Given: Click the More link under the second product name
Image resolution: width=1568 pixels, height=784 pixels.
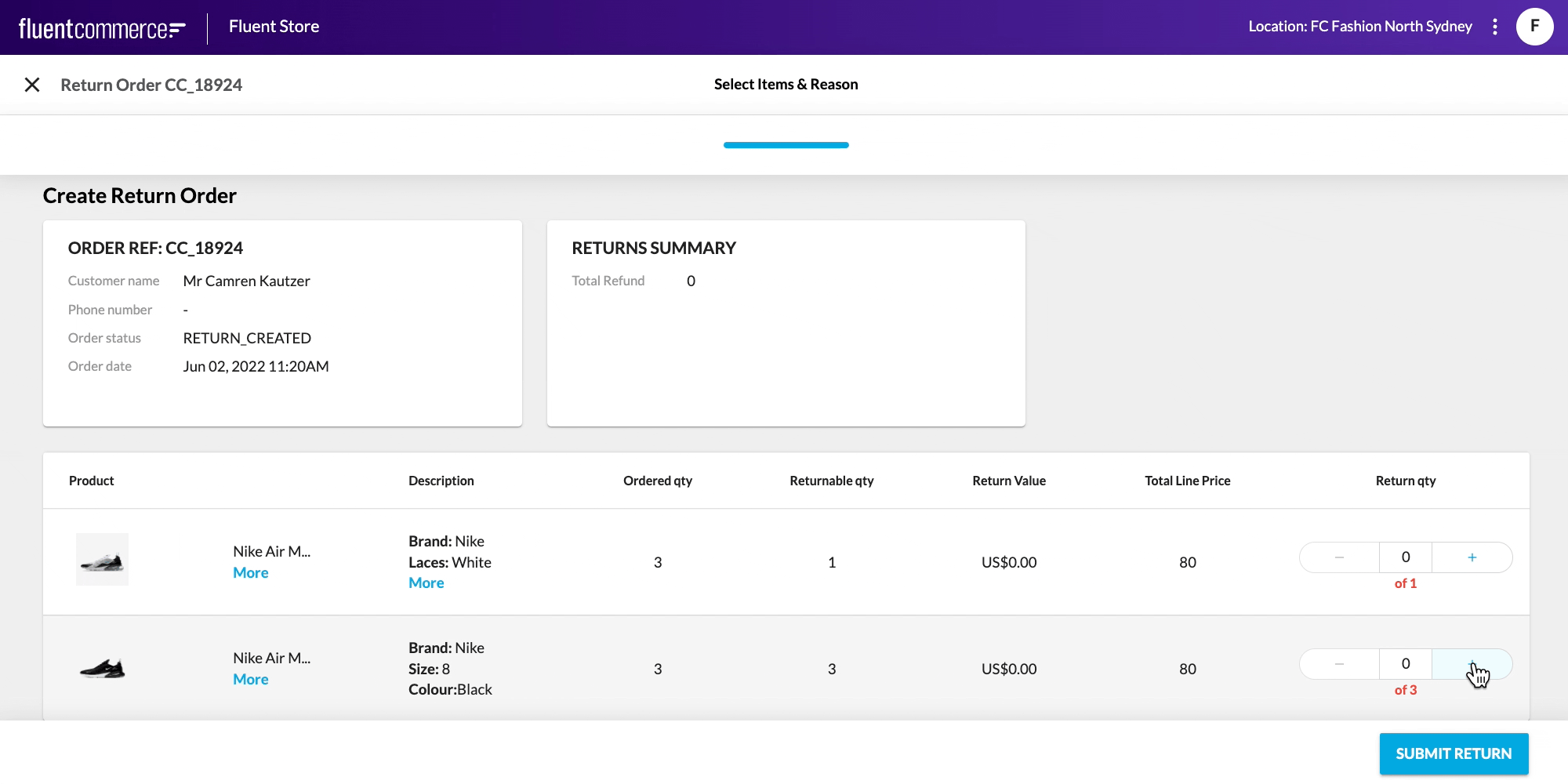Looking at the screenshot, I should coord(250,679).
